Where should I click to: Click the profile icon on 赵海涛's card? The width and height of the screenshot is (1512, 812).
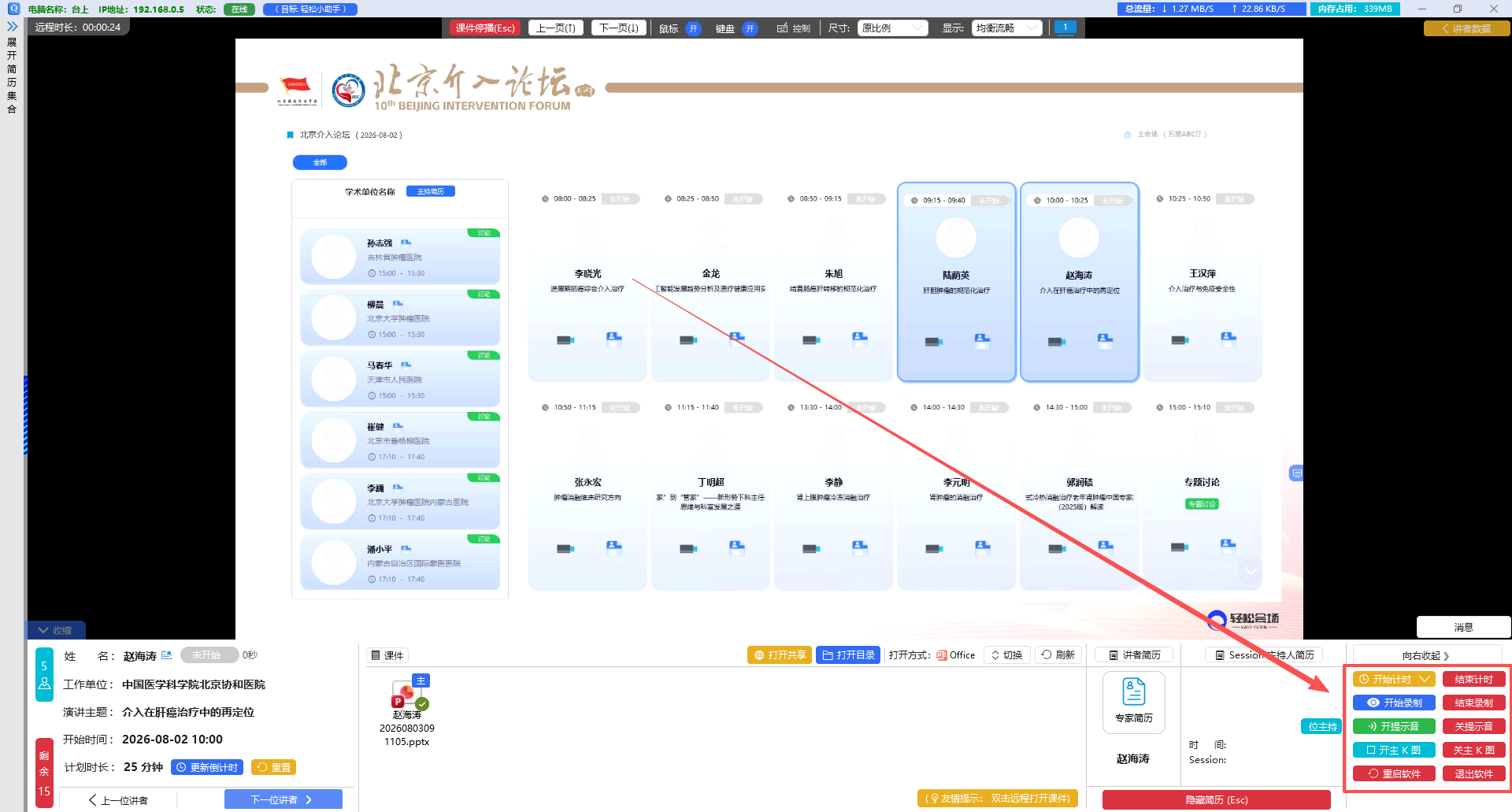1106,341
